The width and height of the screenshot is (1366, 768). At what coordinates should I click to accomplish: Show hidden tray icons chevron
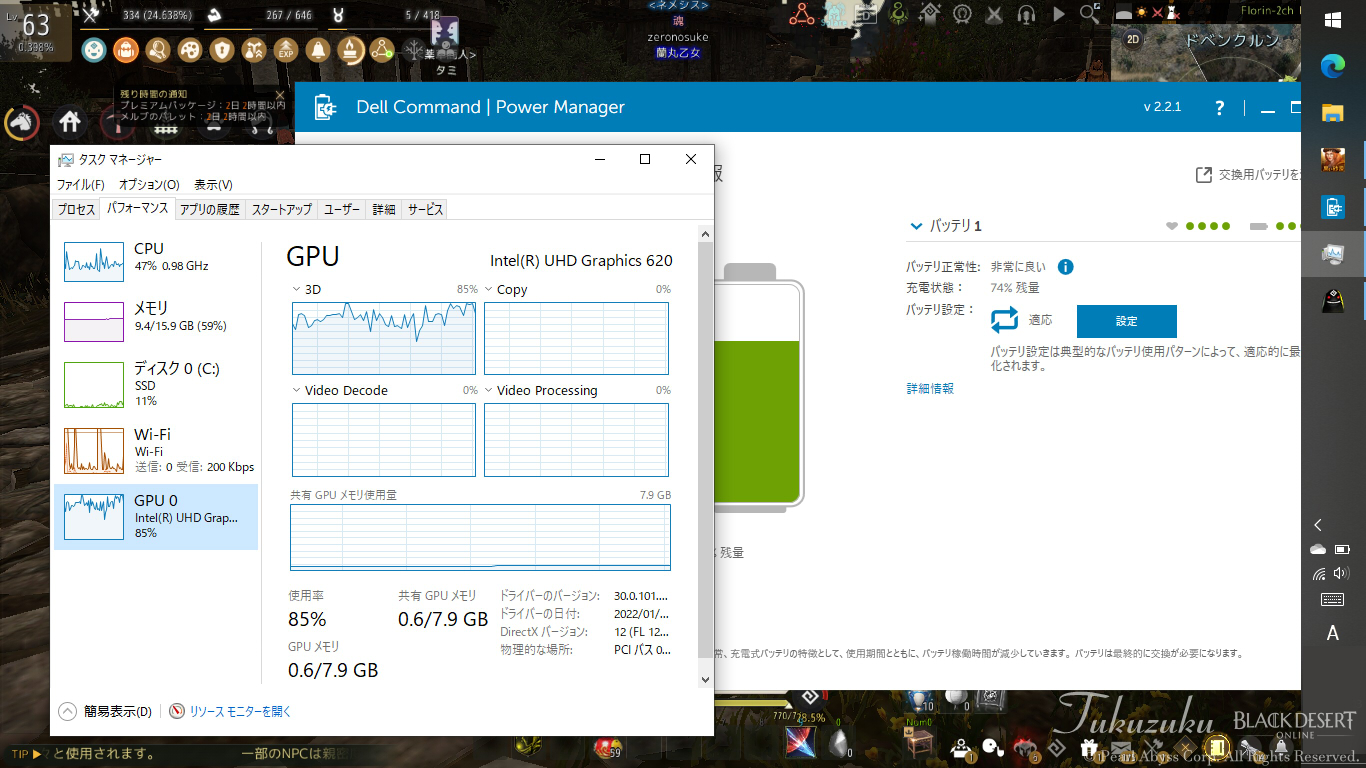tap(1318, 525)
